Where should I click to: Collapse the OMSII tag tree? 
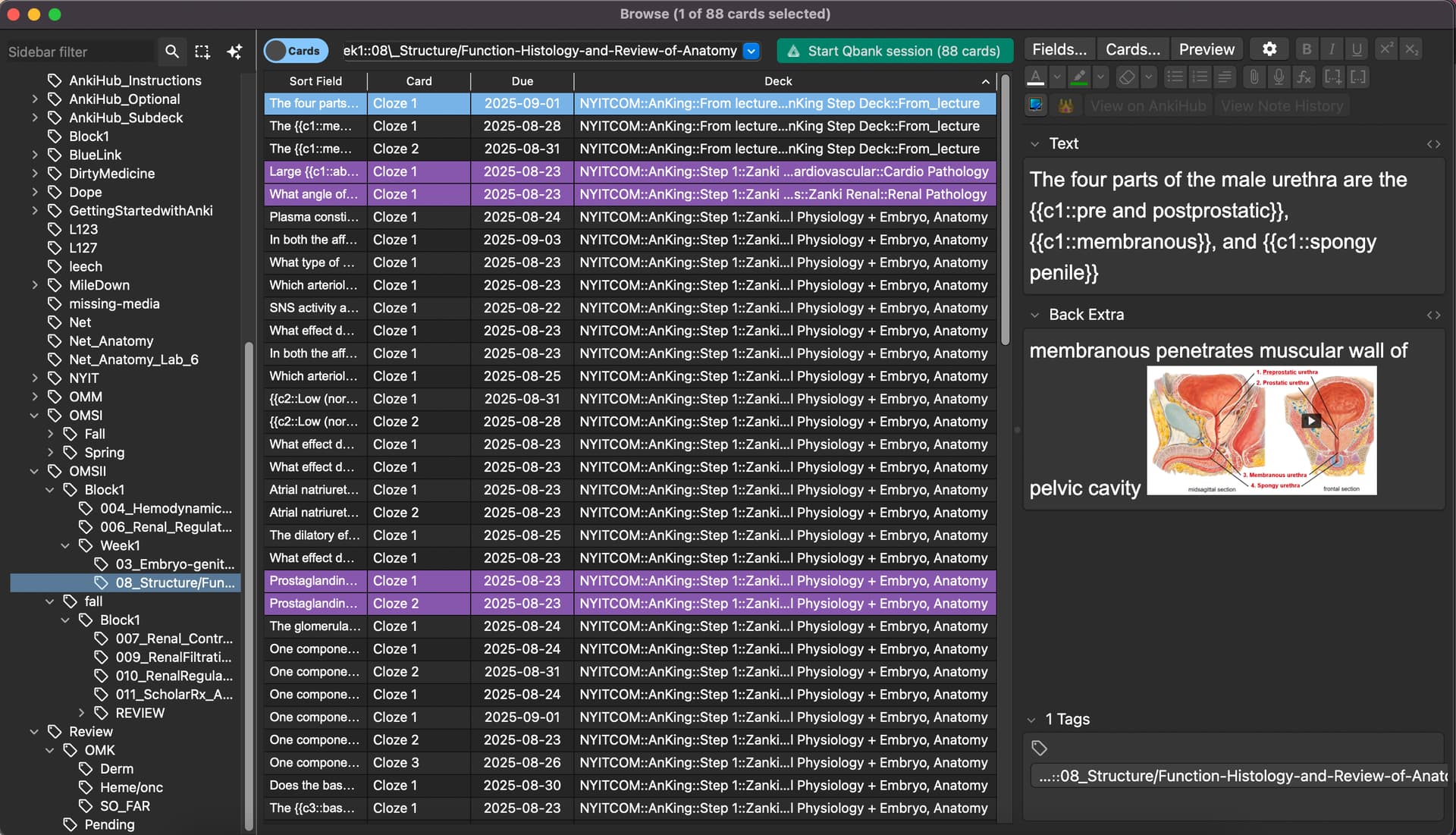34,471
